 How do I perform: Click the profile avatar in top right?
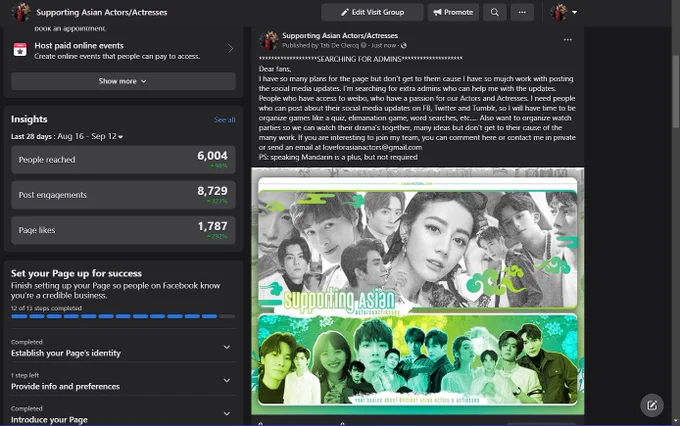[559, 12]
